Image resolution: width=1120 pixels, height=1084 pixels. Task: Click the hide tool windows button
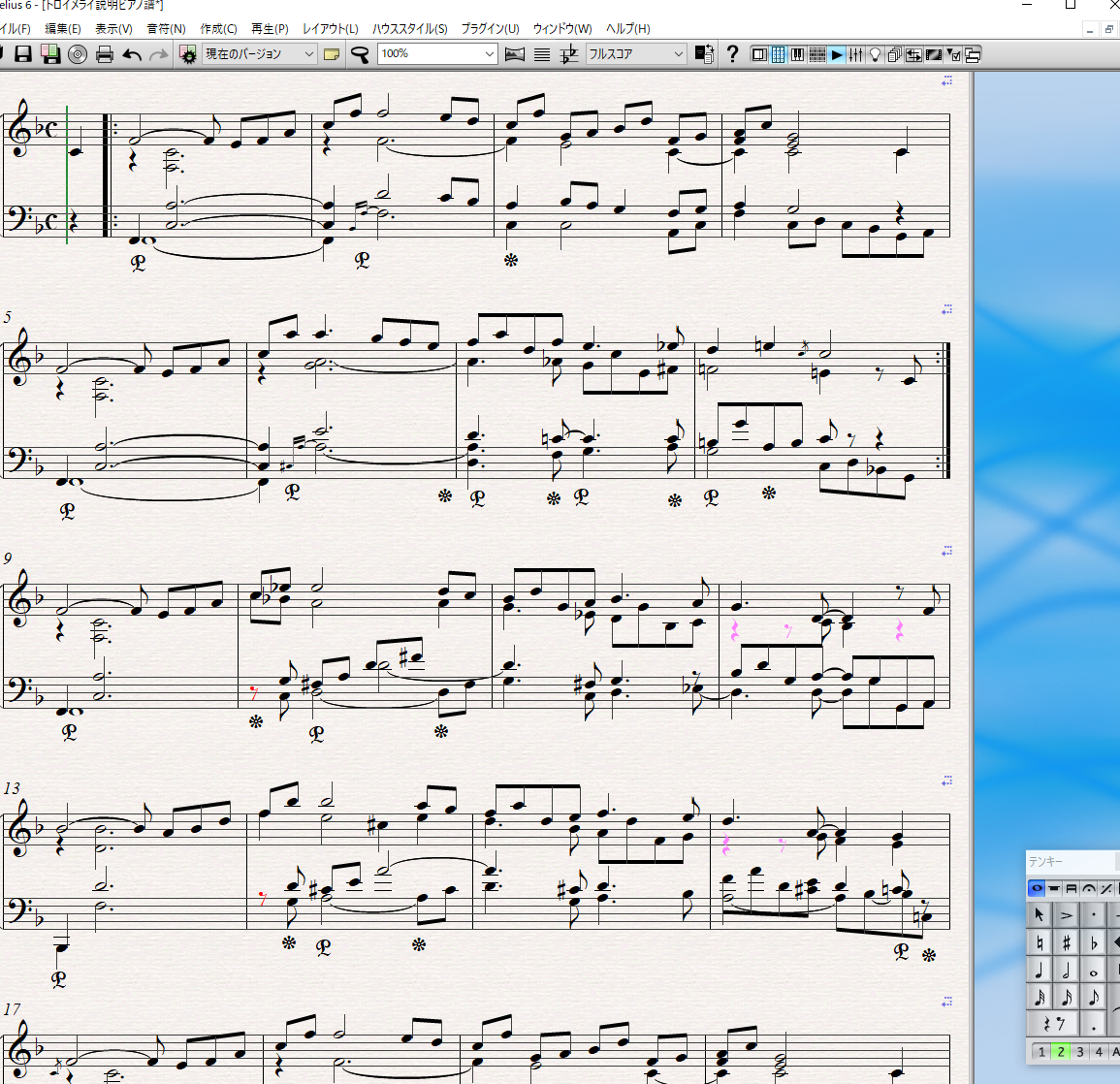click(973, 54)
